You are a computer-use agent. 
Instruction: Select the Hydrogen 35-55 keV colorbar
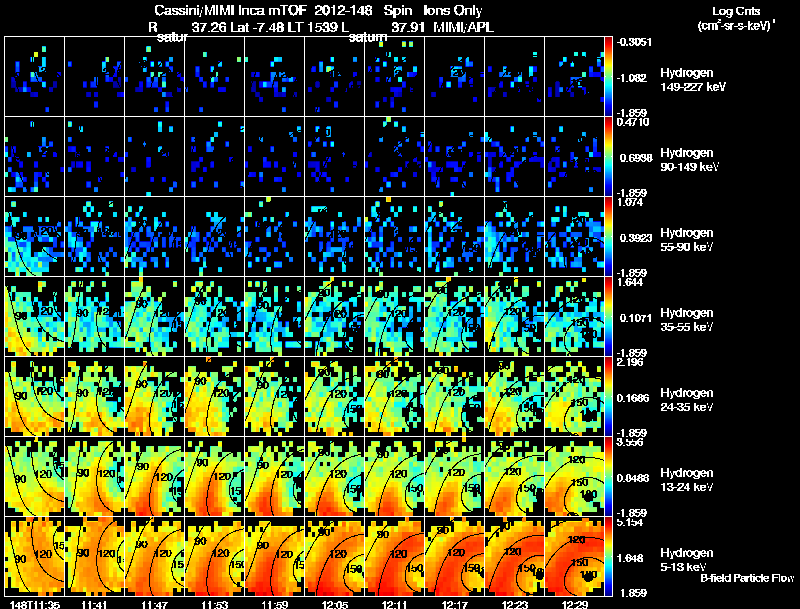tap(608, 317)
